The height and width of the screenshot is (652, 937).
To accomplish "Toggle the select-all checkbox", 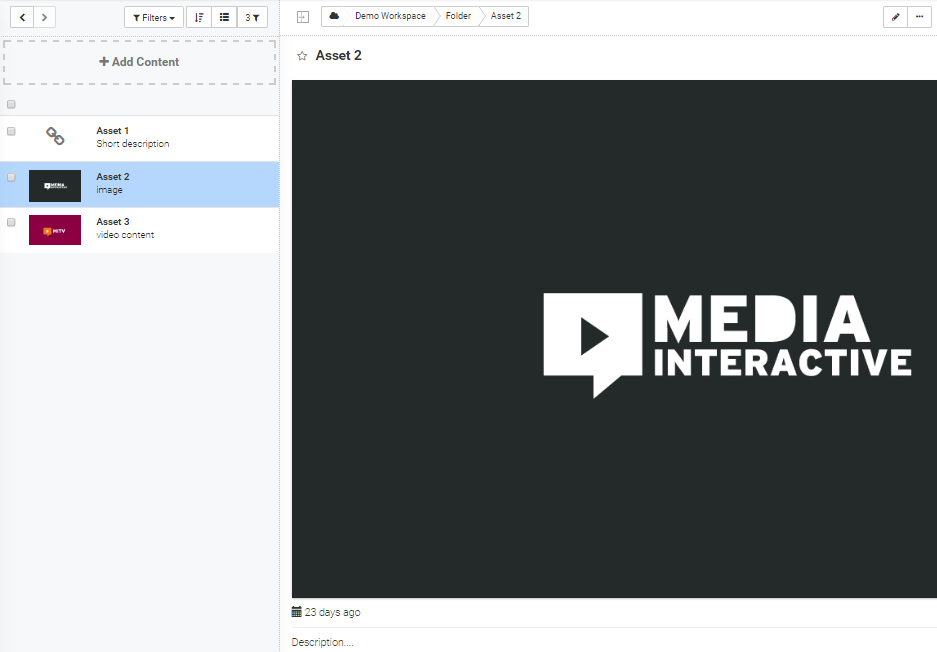I will point(11,104).
